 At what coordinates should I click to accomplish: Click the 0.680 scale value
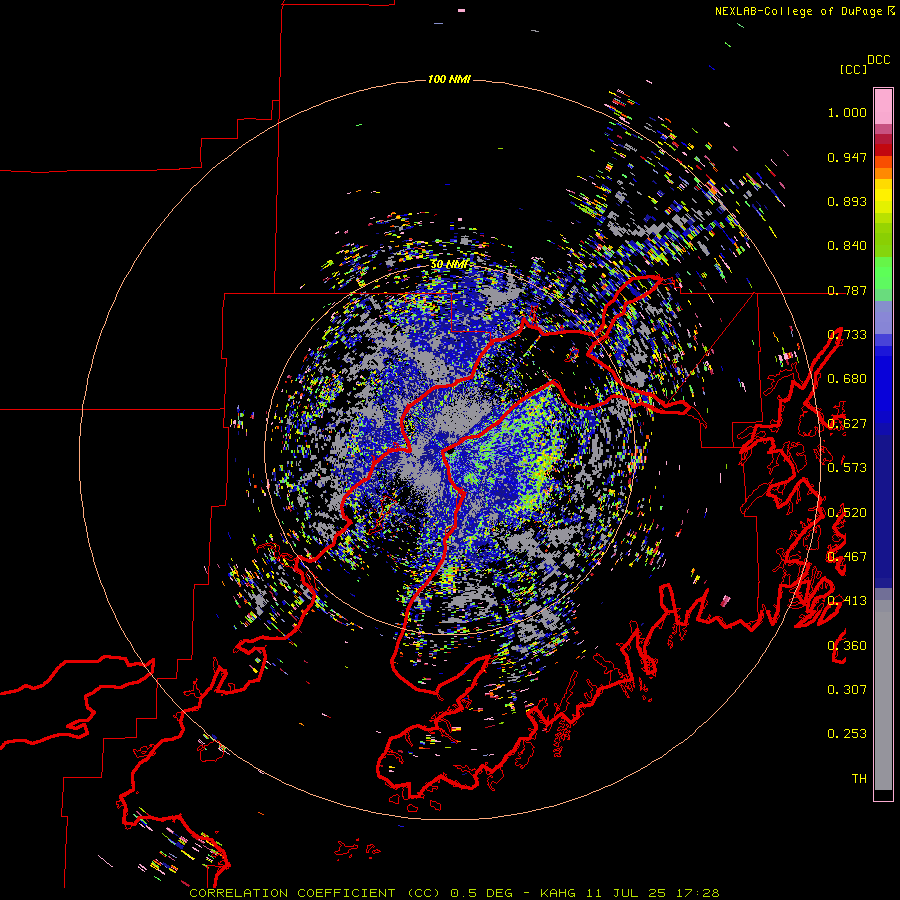point(847,379)
